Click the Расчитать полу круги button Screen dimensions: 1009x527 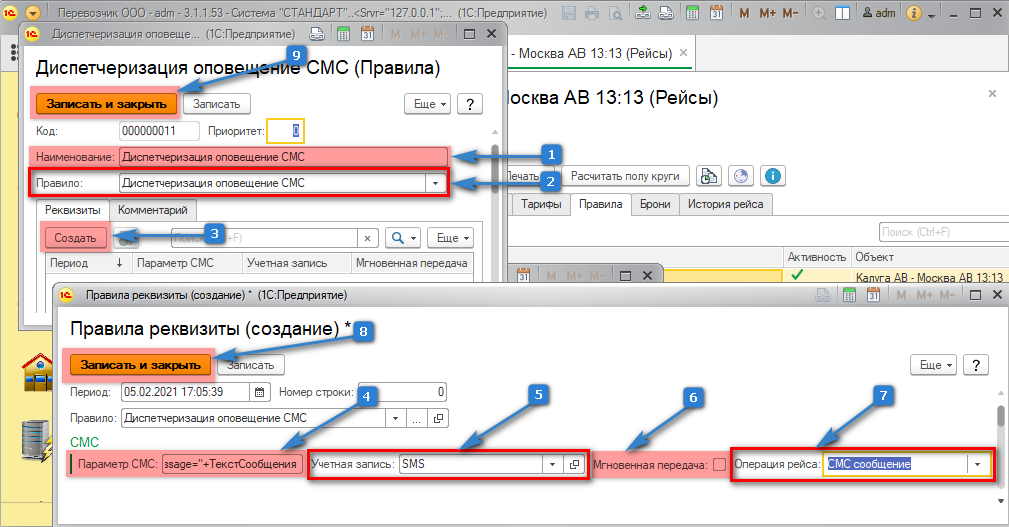click(625, 175)
